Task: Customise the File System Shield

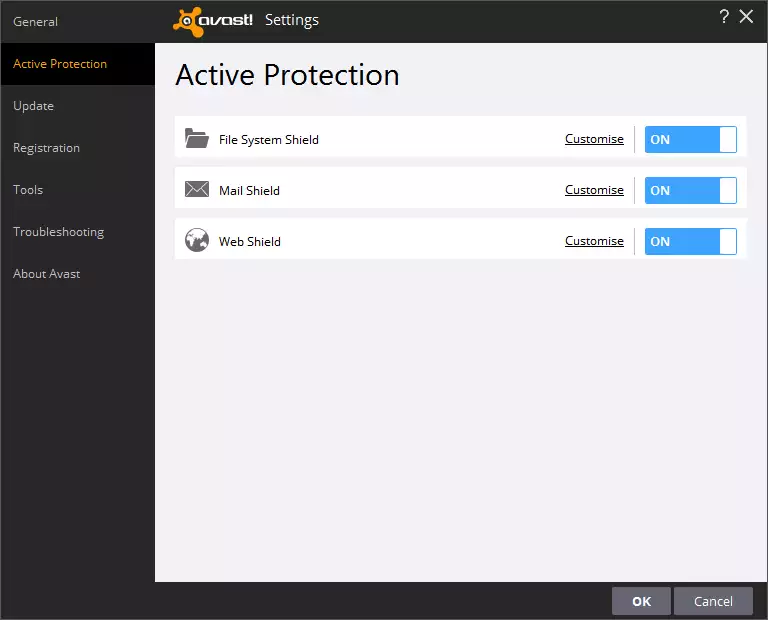Action: coord(594,139)
